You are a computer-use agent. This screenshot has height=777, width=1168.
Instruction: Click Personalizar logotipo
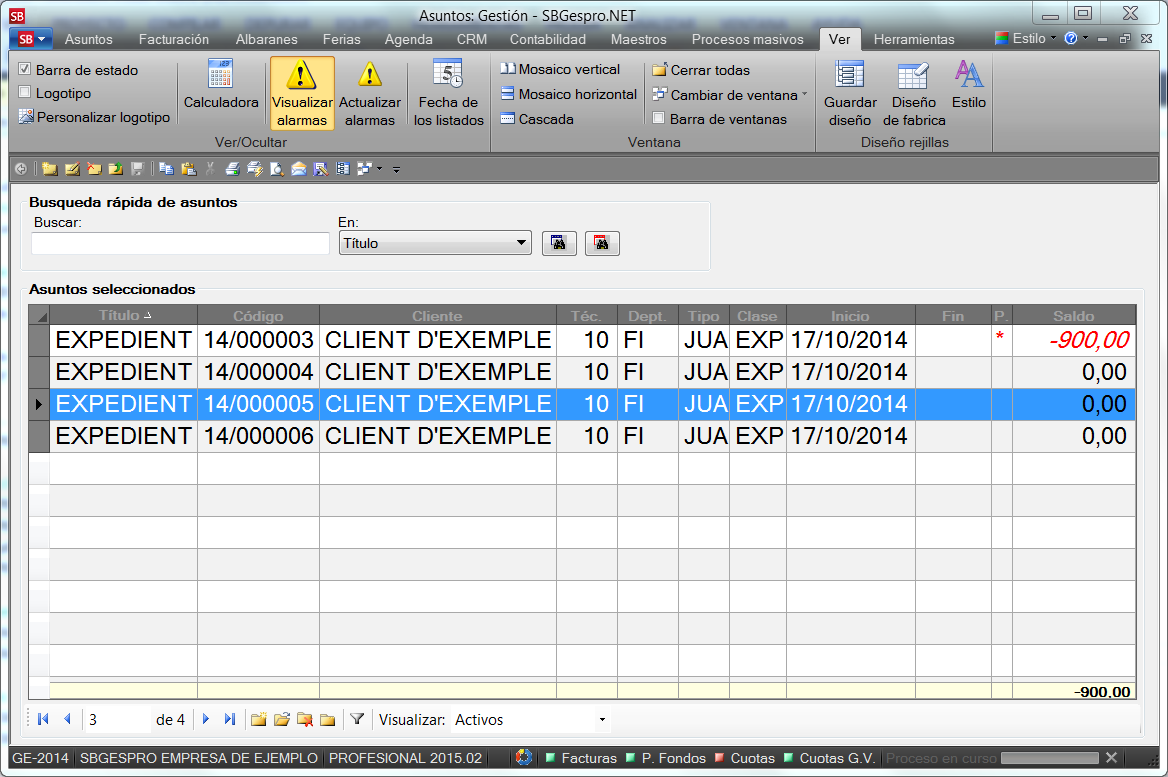coord(94,117)
